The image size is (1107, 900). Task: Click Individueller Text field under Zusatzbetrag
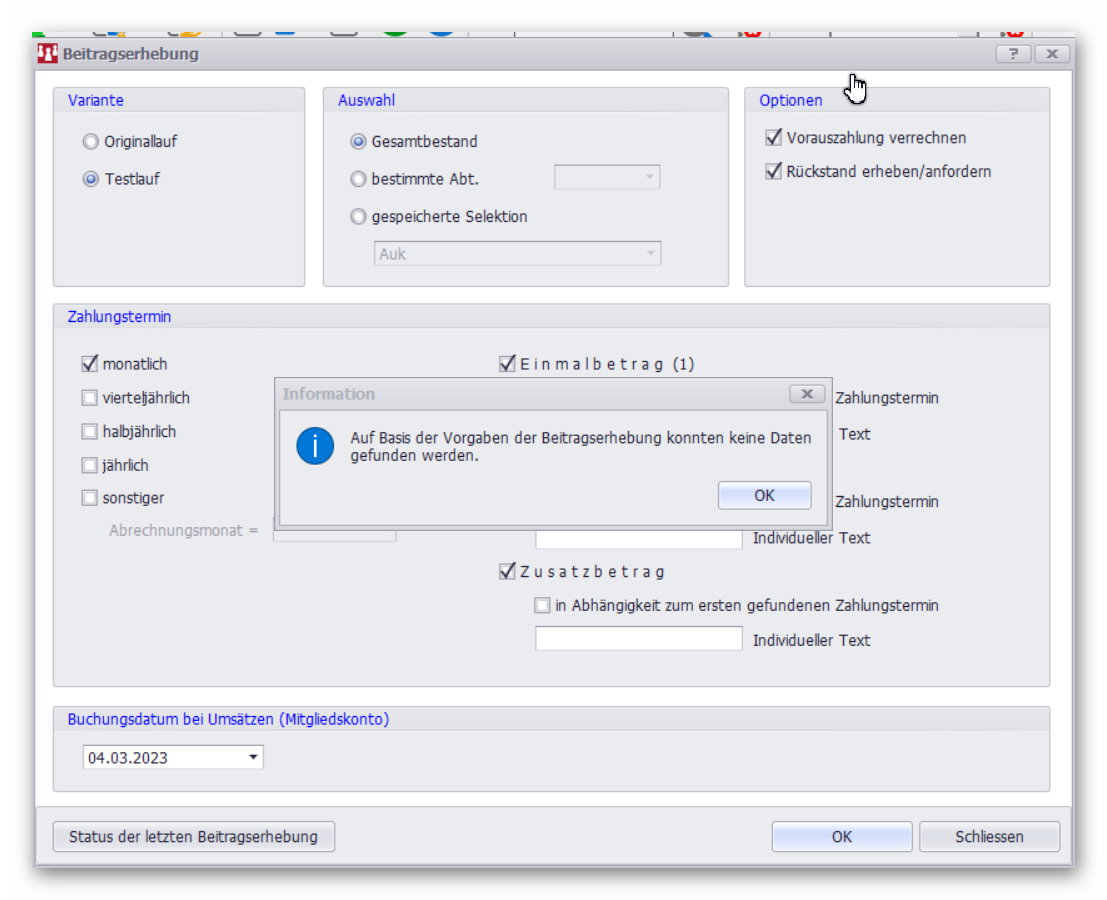tap(638, 639)
